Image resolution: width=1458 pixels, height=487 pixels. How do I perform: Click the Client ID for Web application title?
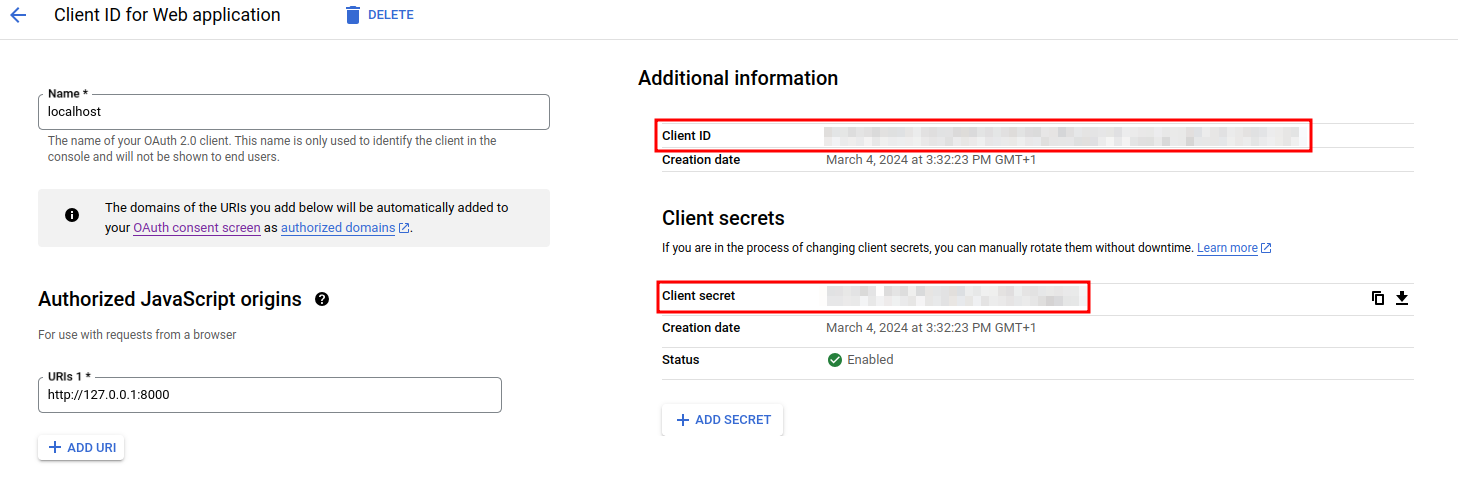click(167, 15)
